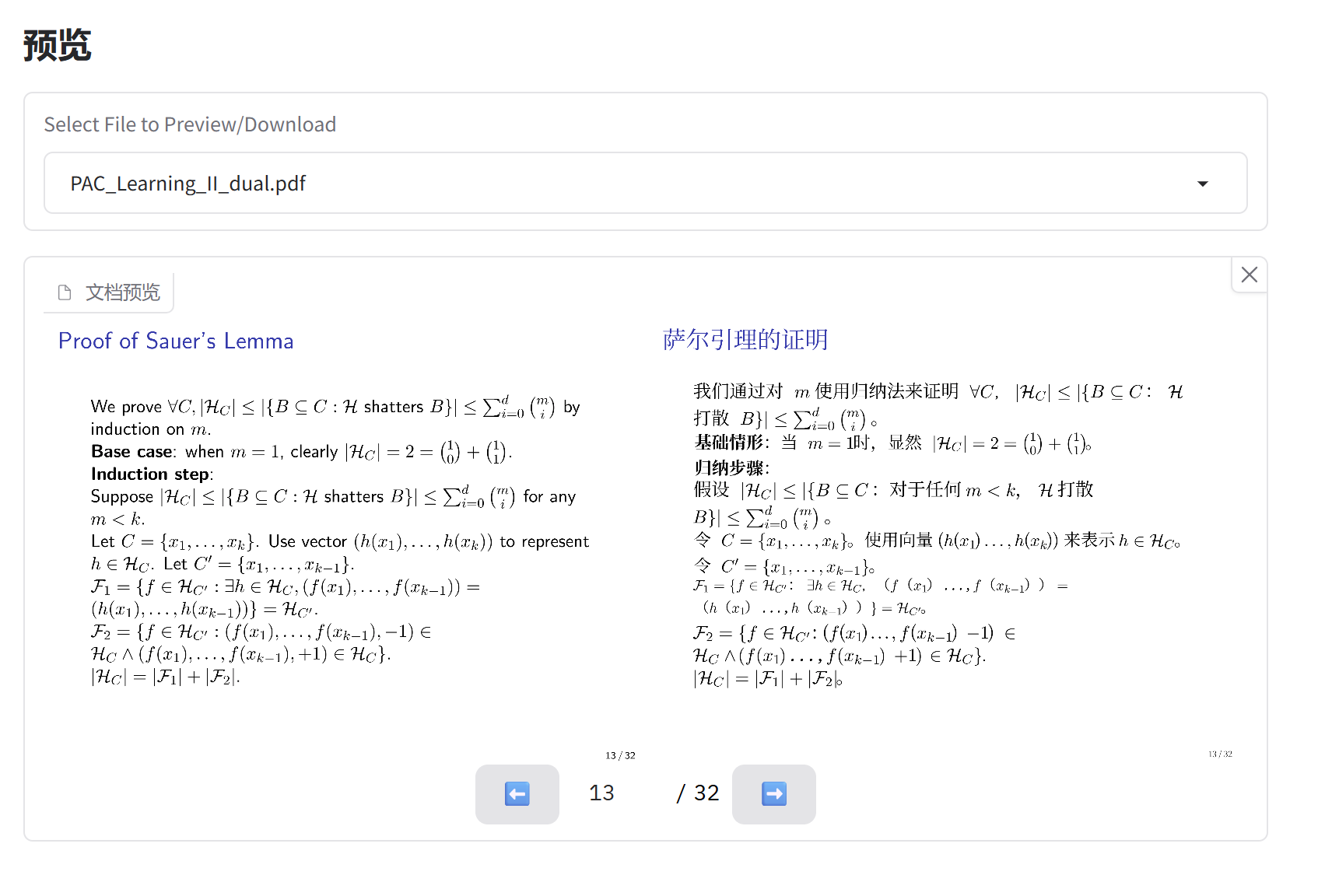This screenshot has height=896, width=1339.
Task: Click the Proof of Sauer's Lemma title
Action: coord(176,341)
